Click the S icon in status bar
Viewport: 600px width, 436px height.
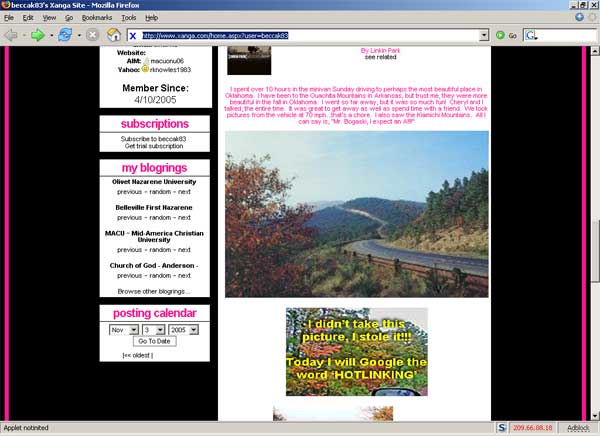[x=501, y=428]
